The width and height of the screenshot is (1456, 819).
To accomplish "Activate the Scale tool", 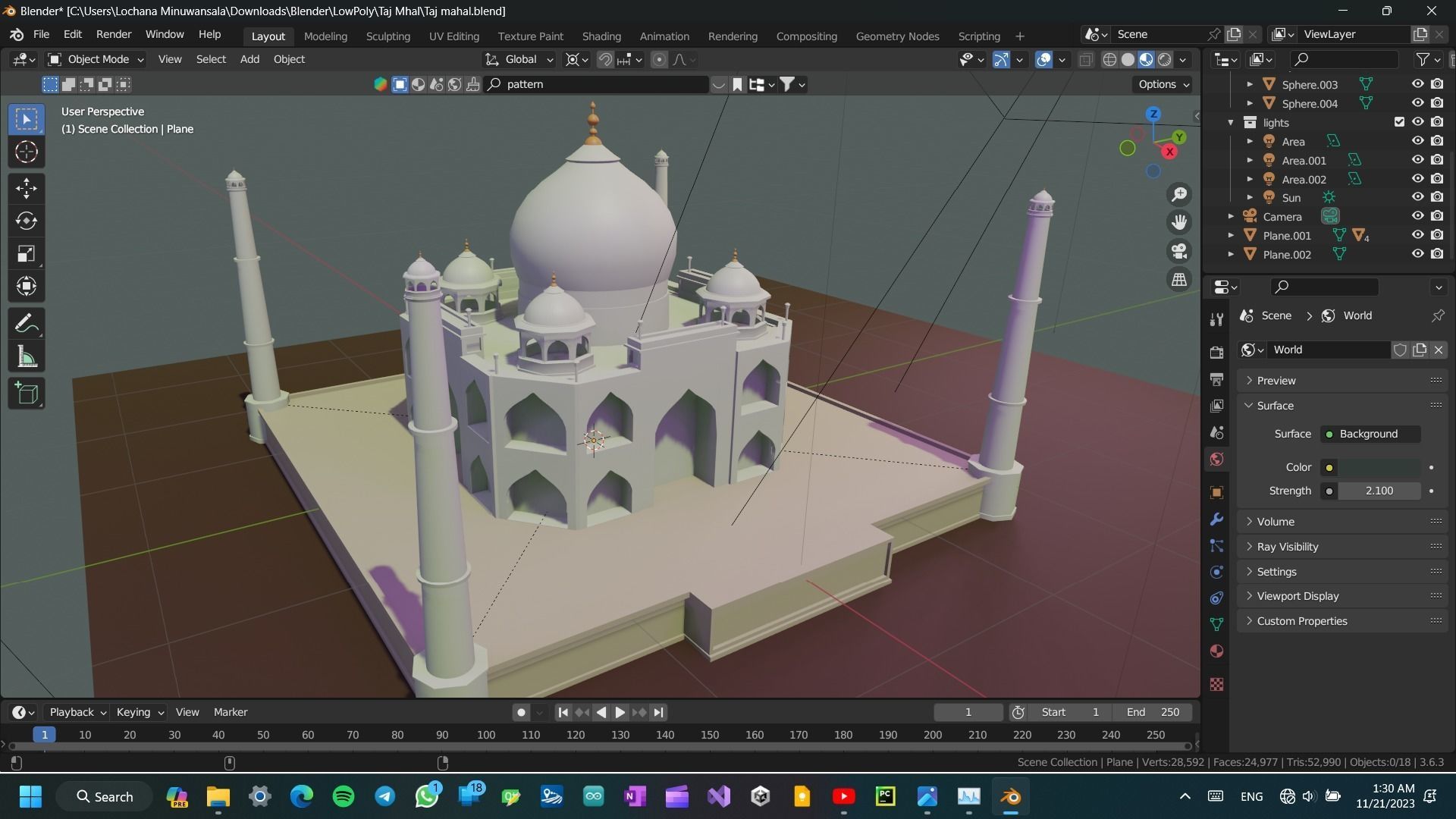I will [x=27, y=254].
